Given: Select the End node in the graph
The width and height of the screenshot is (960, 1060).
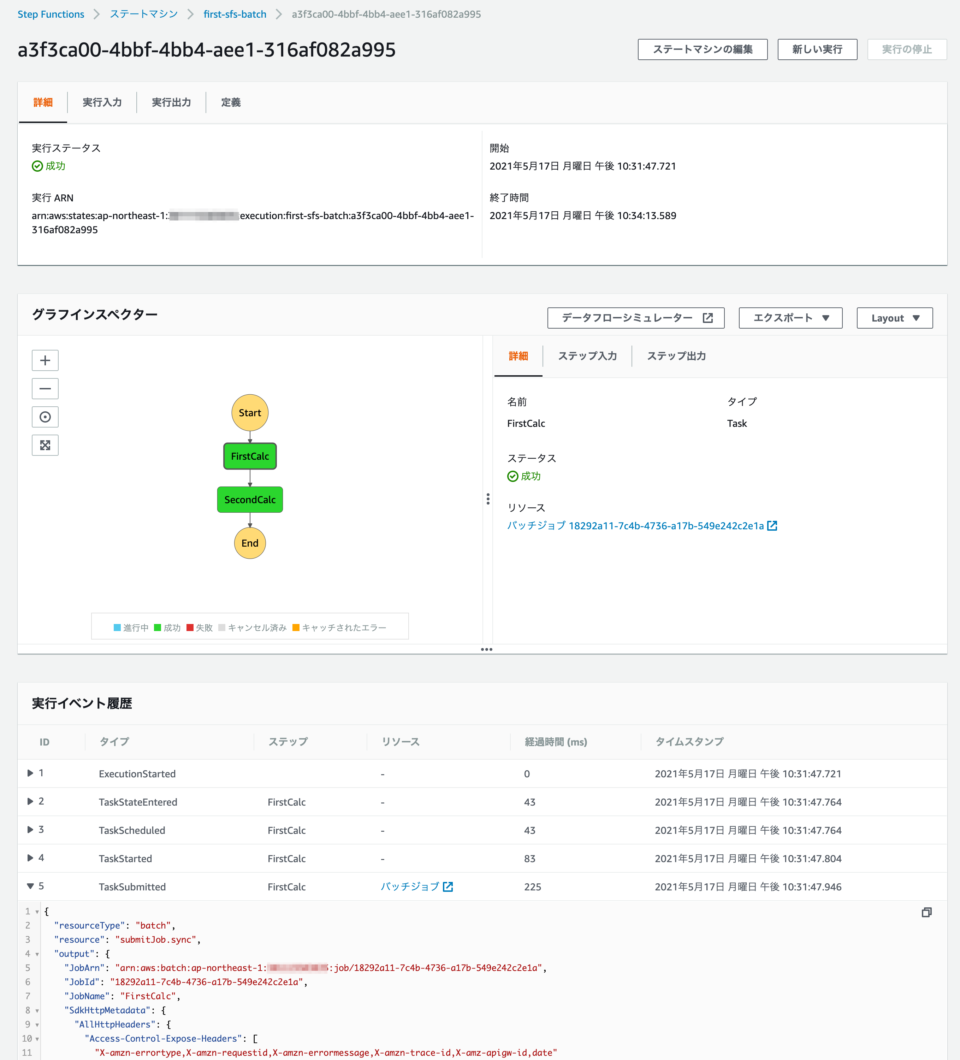Looking at the screenshot, I should tap(250, 543).
